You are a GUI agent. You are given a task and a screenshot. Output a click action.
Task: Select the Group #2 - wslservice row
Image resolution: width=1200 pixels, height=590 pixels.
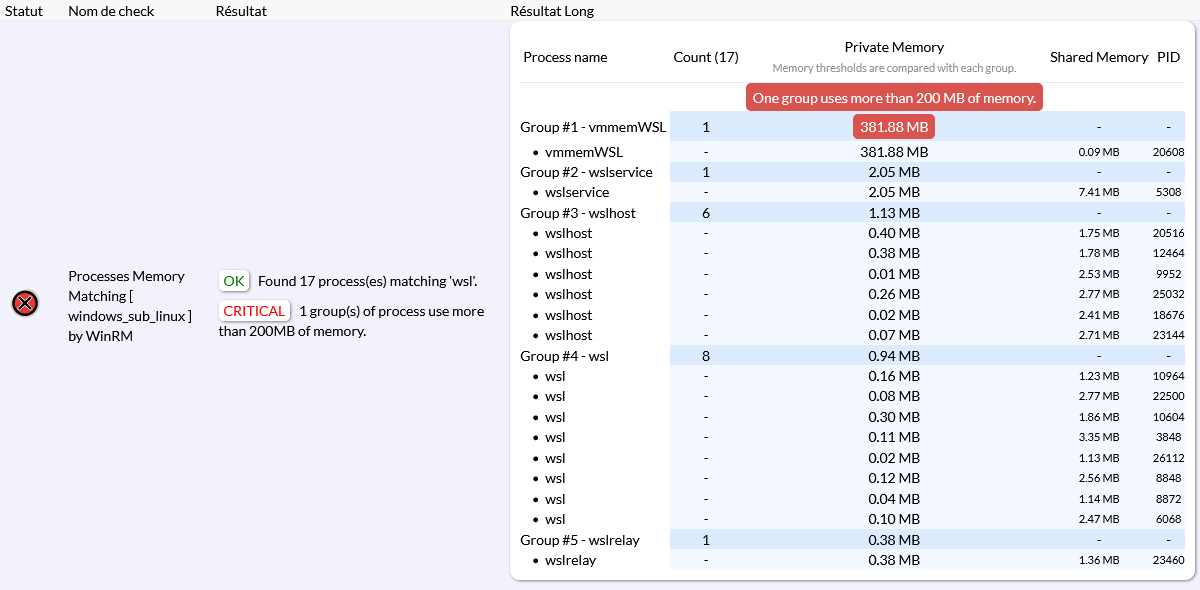(x=586, y=172)
